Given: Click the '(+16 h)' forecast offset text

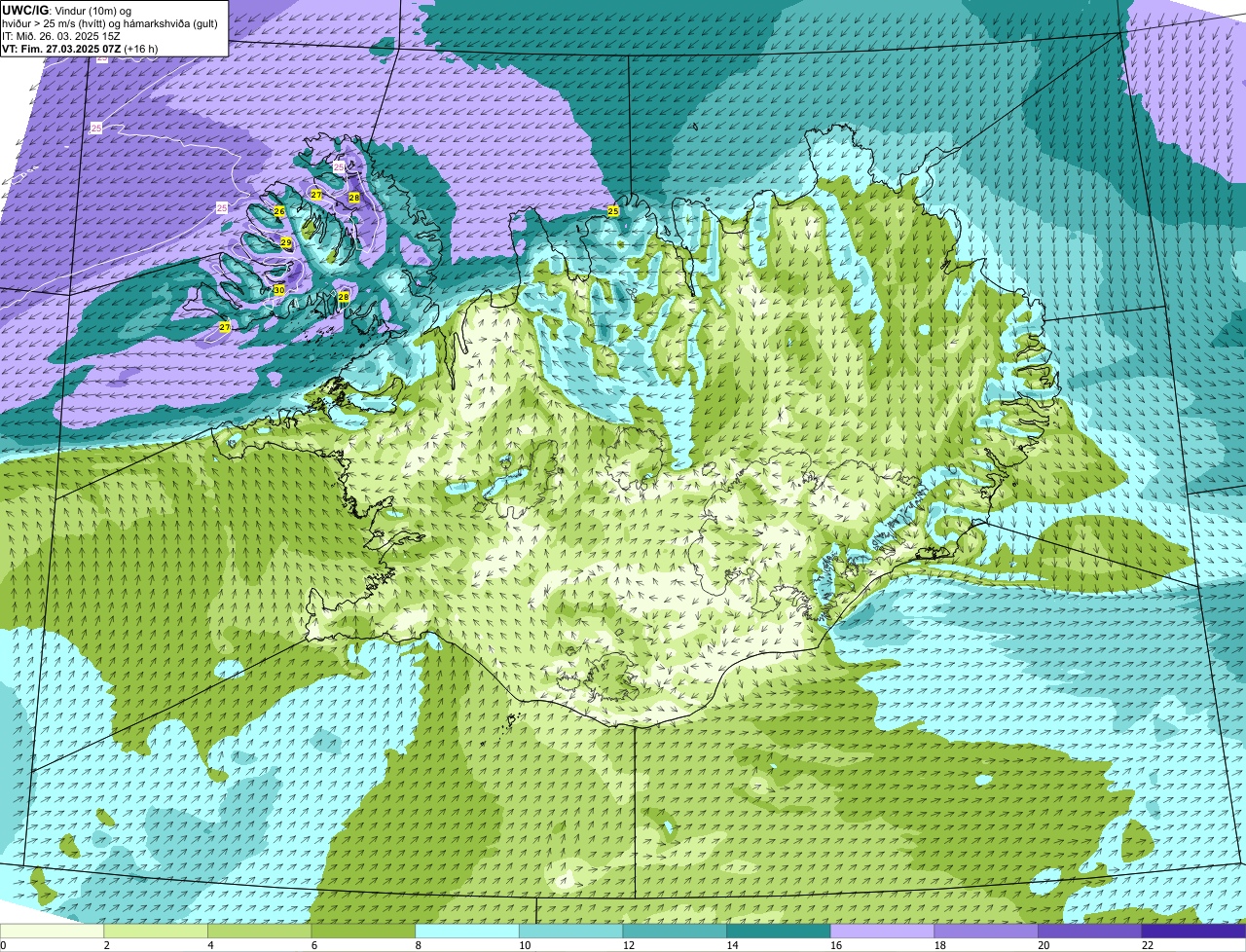Looking at the screenshot, I should [141, 49].
